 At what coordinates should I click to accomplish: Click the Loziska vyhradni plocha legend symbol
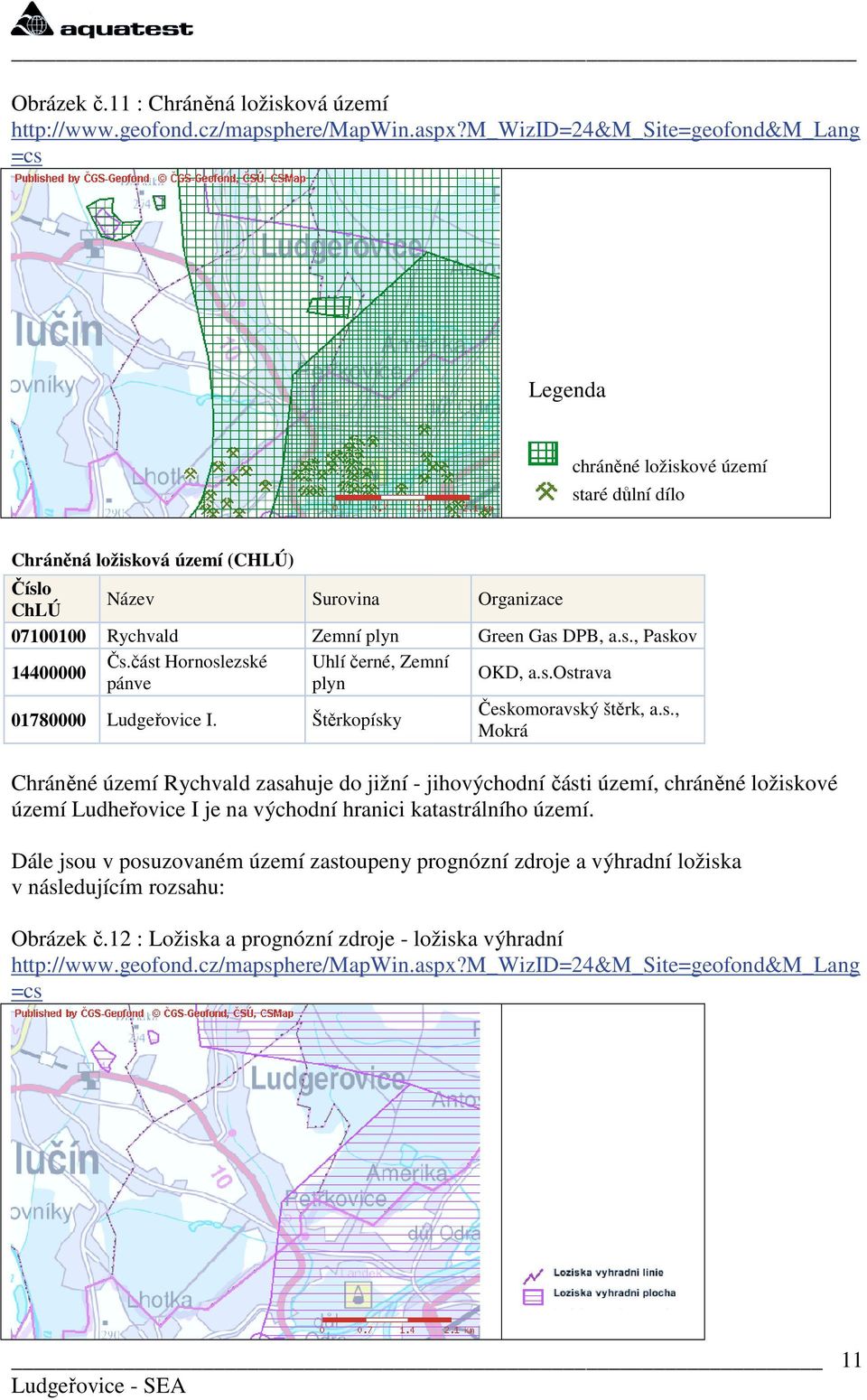pyautogui.click(x=533, y=1297)
